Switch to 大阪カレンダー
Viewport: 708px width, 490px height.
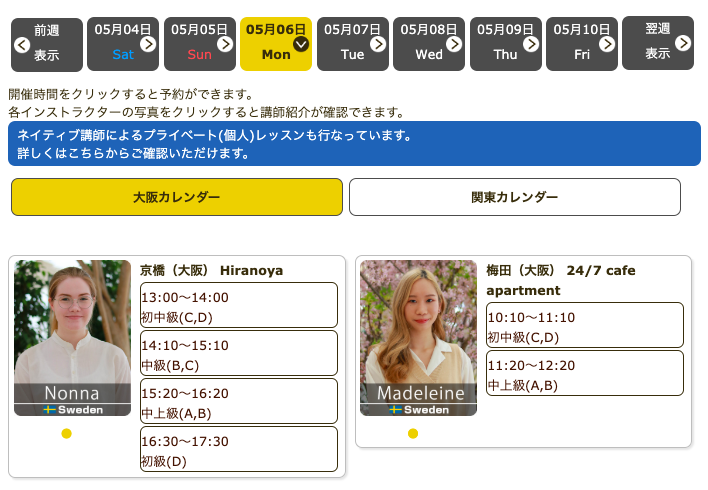(x=177, y=197)
